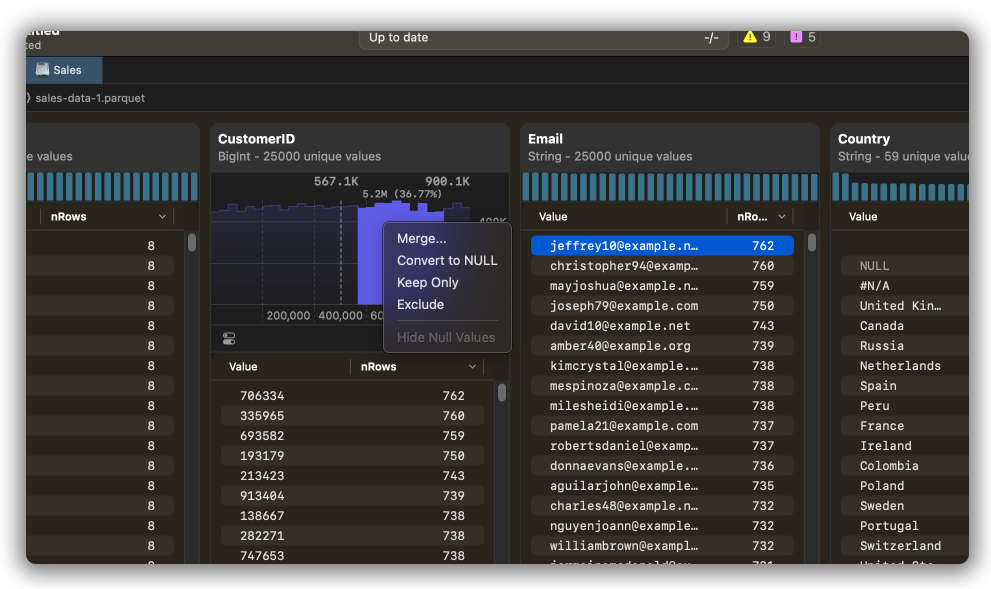Viewport: 991px width, 589px height.
Task: Click the Country column header title
Action: point(863,139)
